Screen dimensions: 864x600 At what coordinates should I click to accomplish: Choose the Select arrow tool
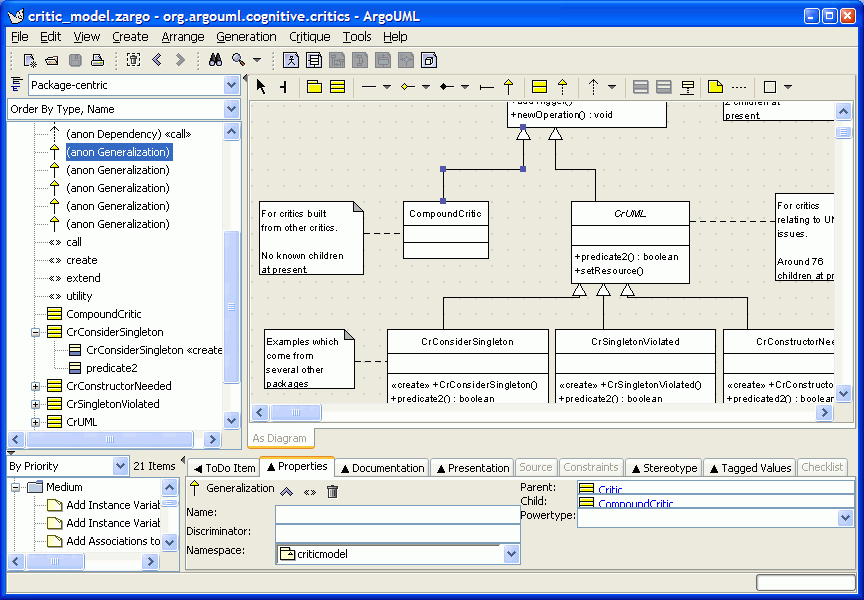261,87
